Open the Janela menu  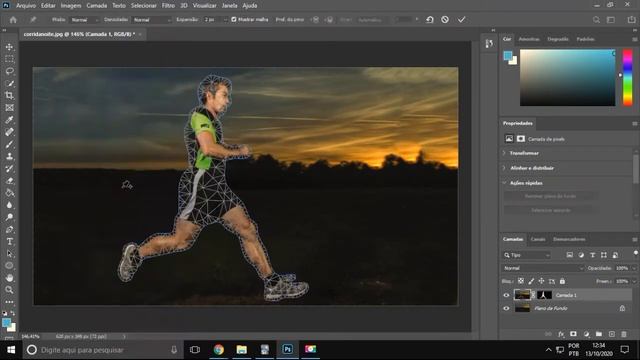point(229,6)
